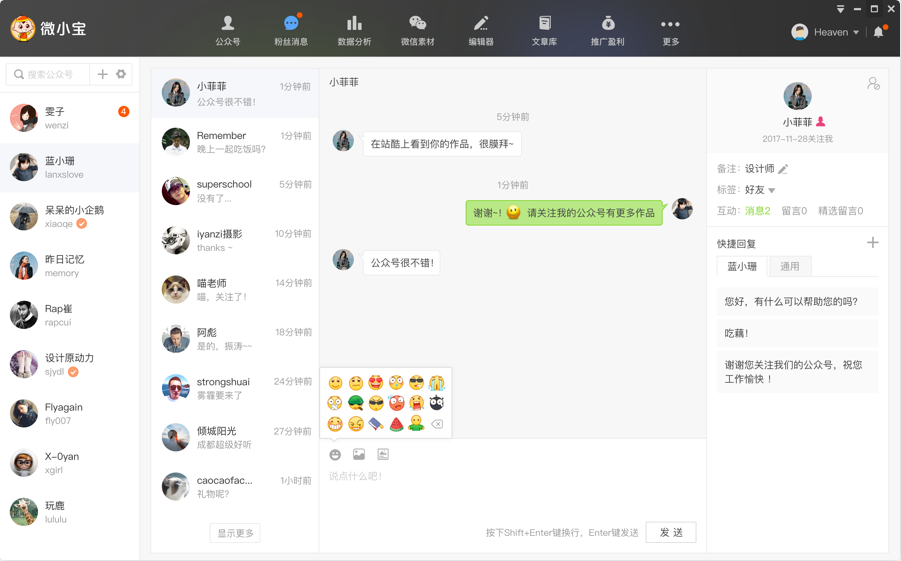Open the strongshuai conversation
The image size is (901, 561).
[x=235, y=389]
